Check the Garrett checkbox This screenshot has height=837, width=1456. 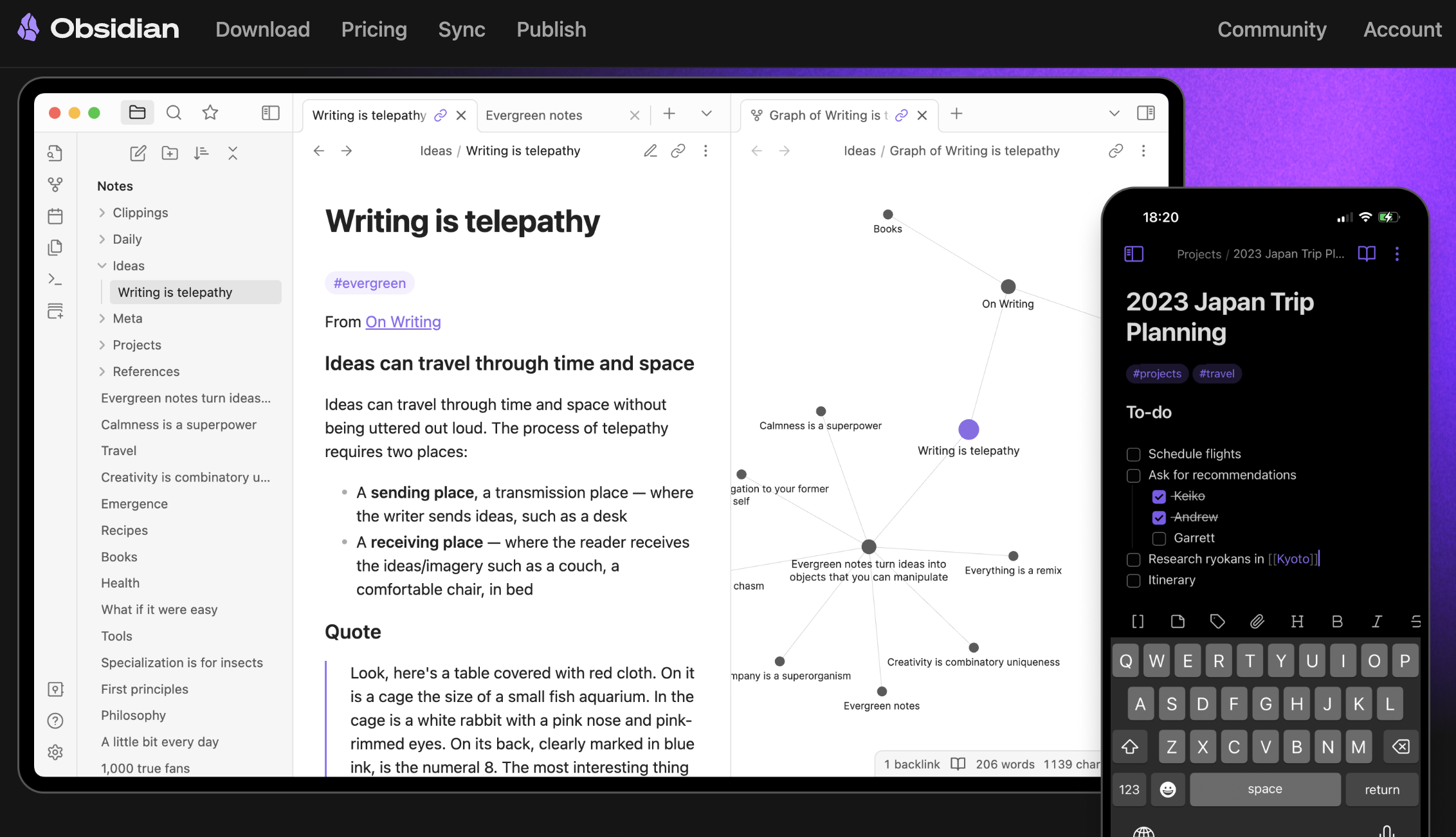point(1159,538)
